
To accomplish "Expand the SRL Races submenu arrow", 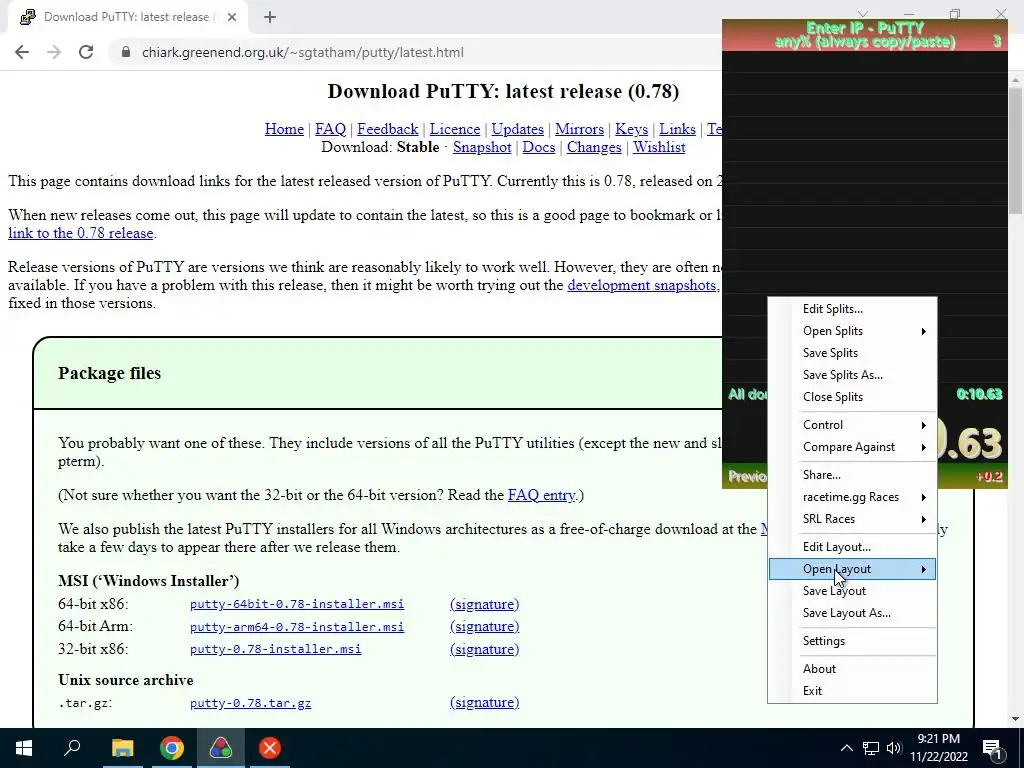I will click(923, 519).
